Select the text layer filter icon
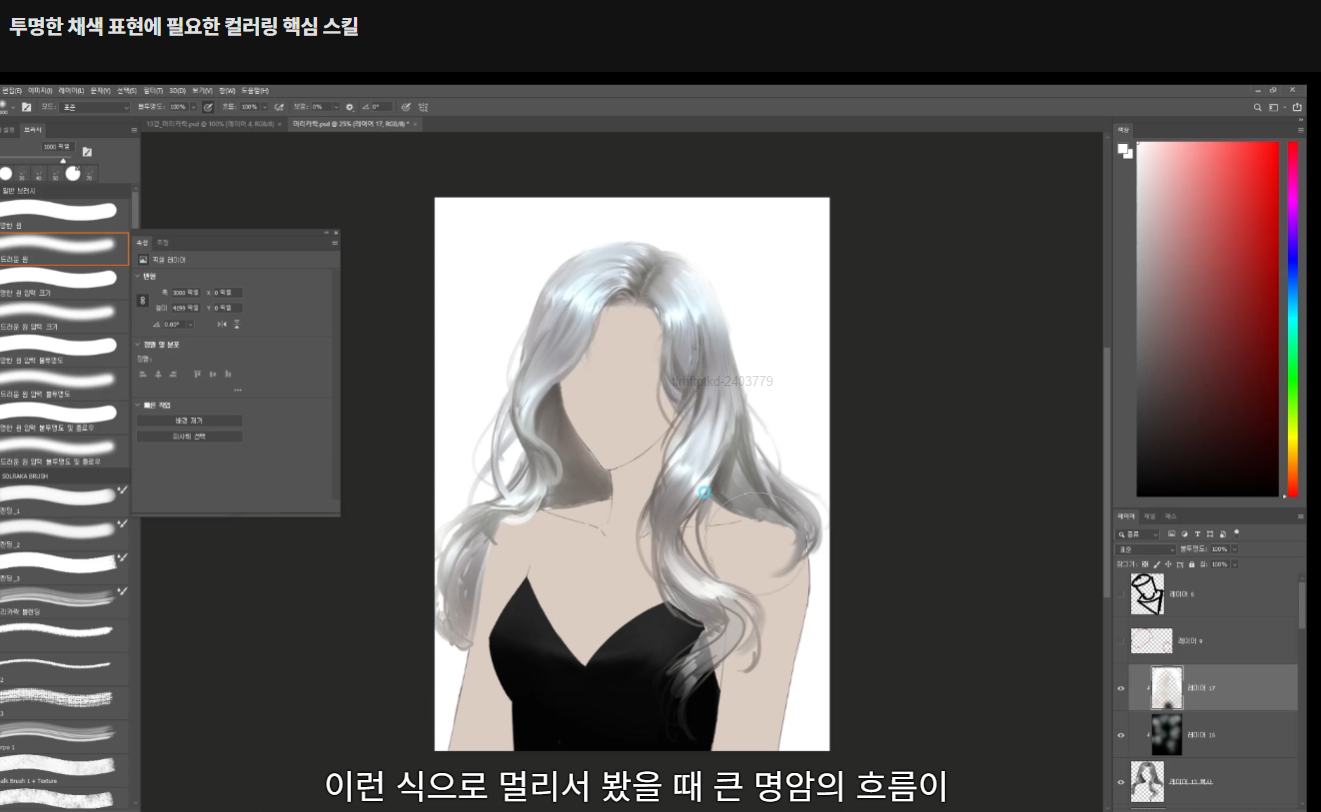The height and width of the screenshot is (812, 1321). tap(1198, 534)
